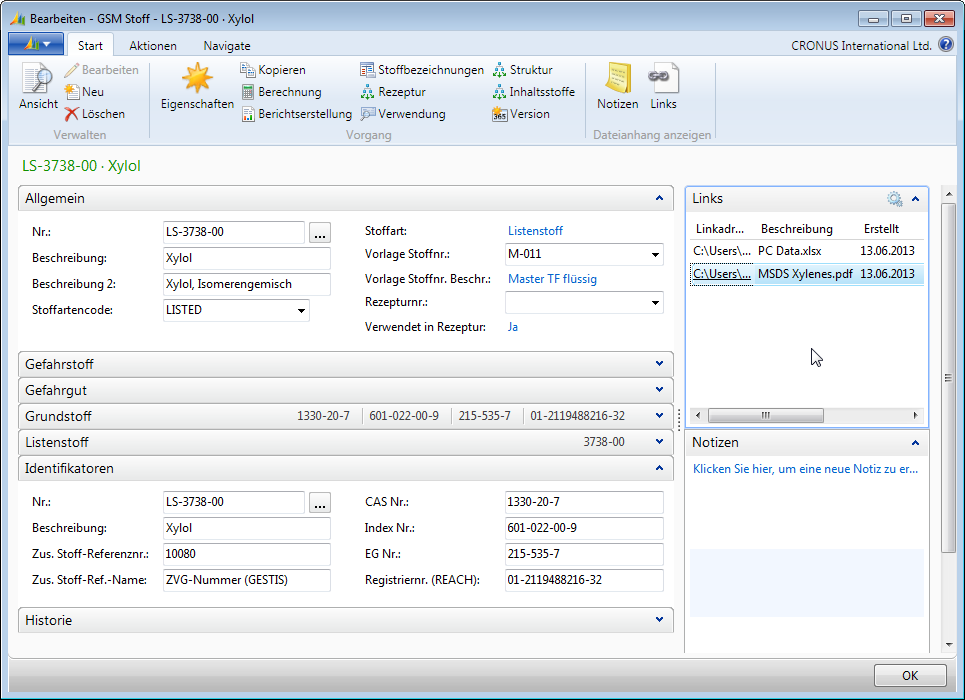Open Links panel settings gear
965x700 pixels.
[894, 199]
